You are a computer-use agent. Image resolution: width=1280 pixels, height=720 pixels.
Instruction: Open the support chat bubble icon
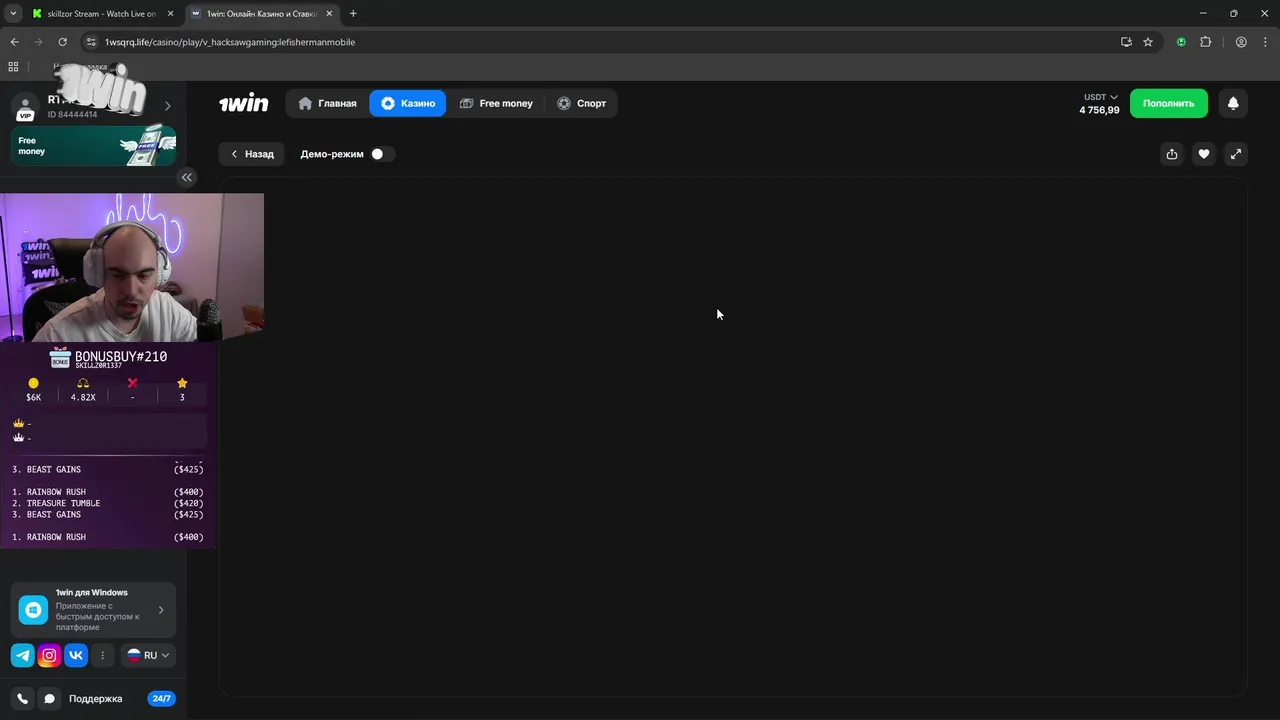coord(49,699)
